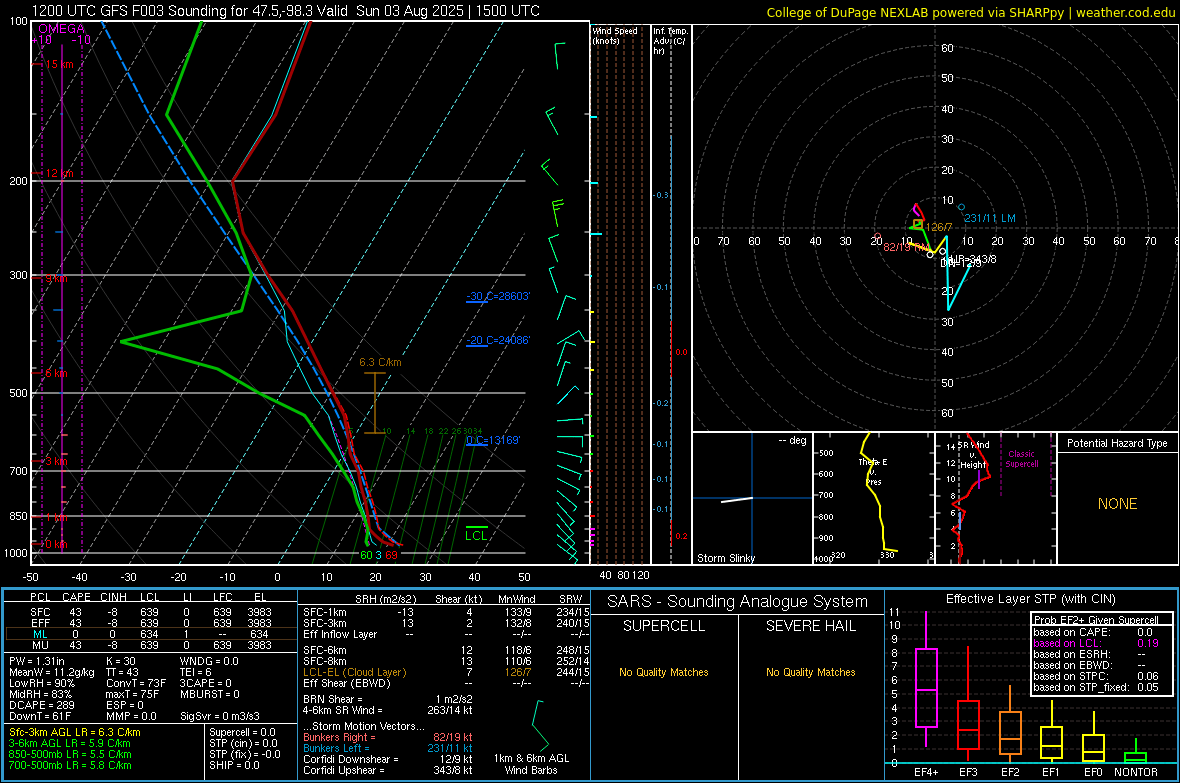The width and height of the screenshot is (1180, 783).
Task: Click the Theta-E v. Pres inset label
Action: [873, 471]
